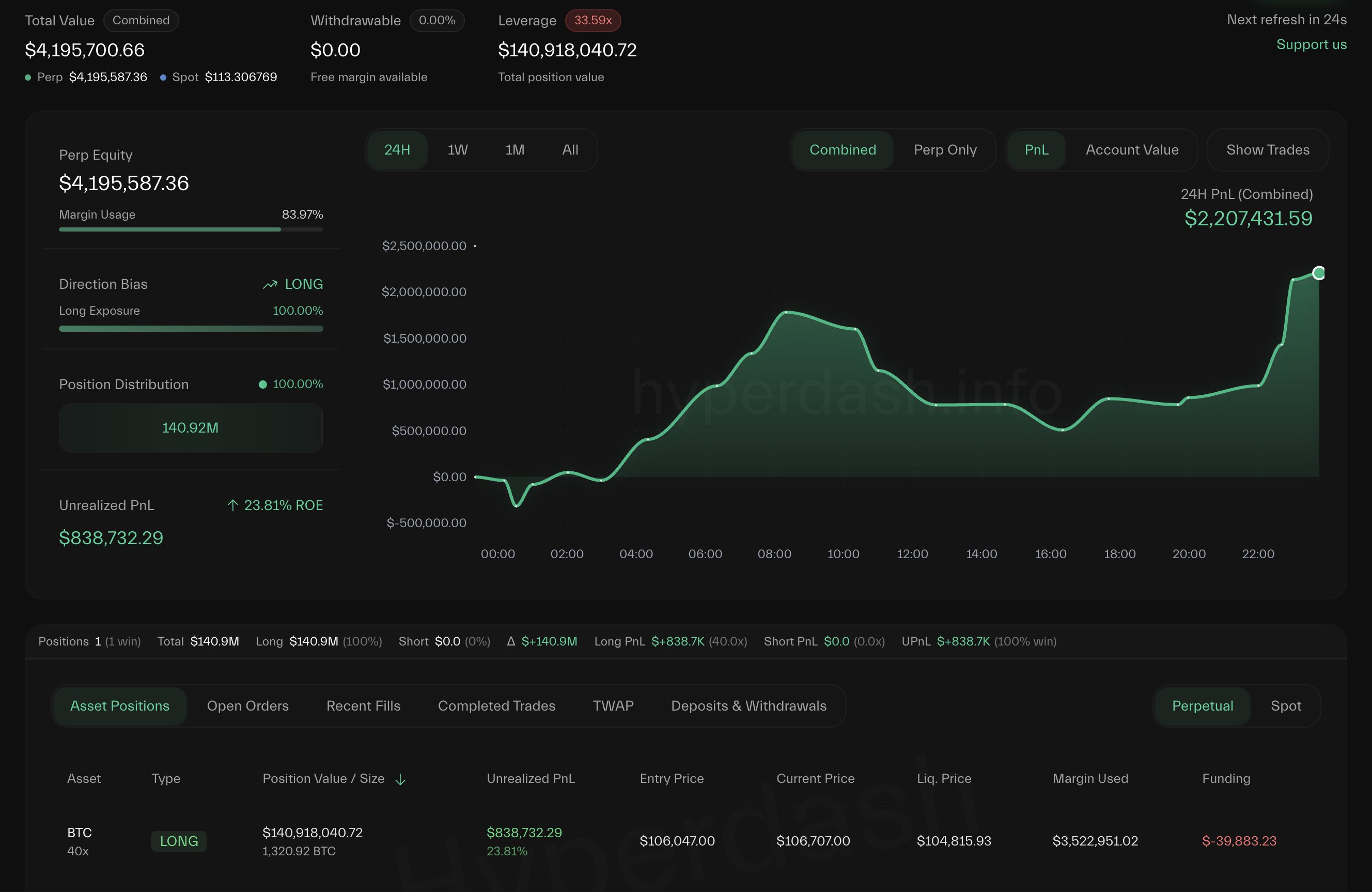Click the chart's latest data point marker
The width and height of the screenshot is (1372, 892).
(1318, 273)
